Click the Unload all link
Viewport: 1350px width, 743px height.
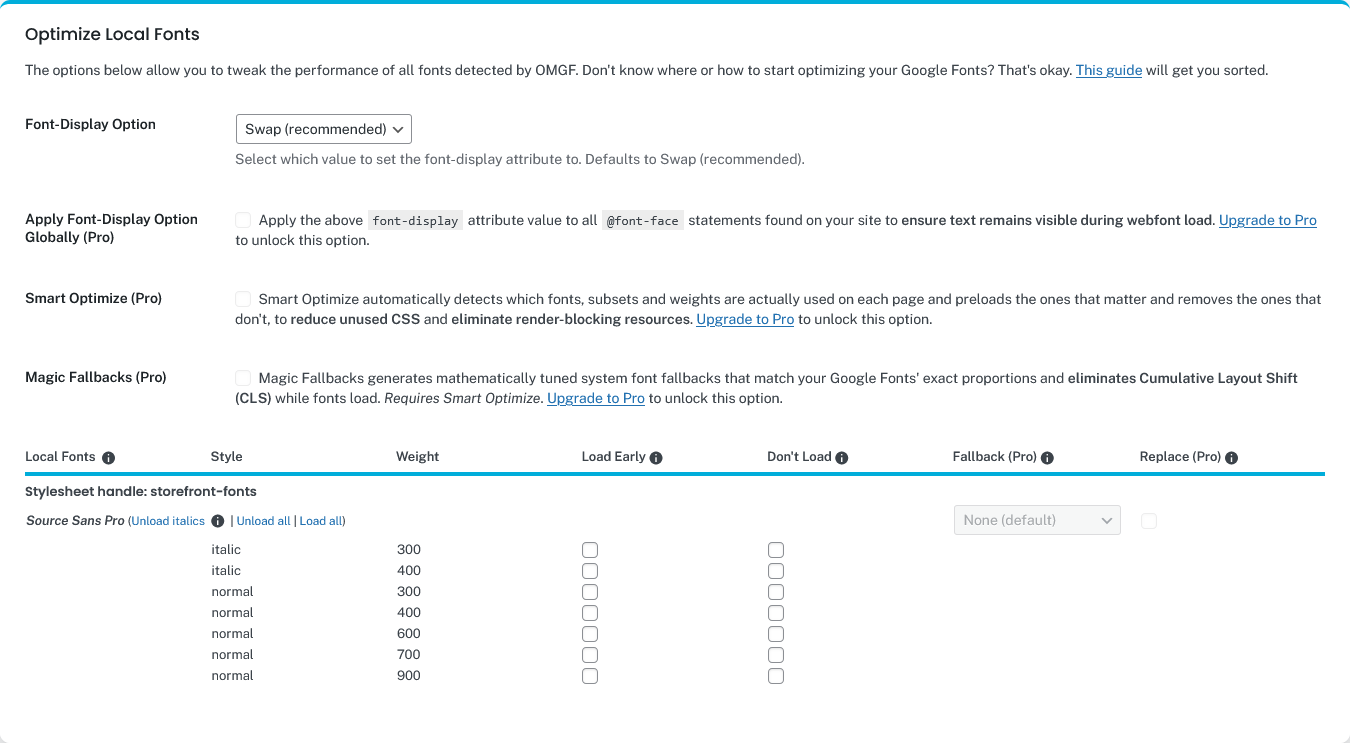[x=263, y=521]
